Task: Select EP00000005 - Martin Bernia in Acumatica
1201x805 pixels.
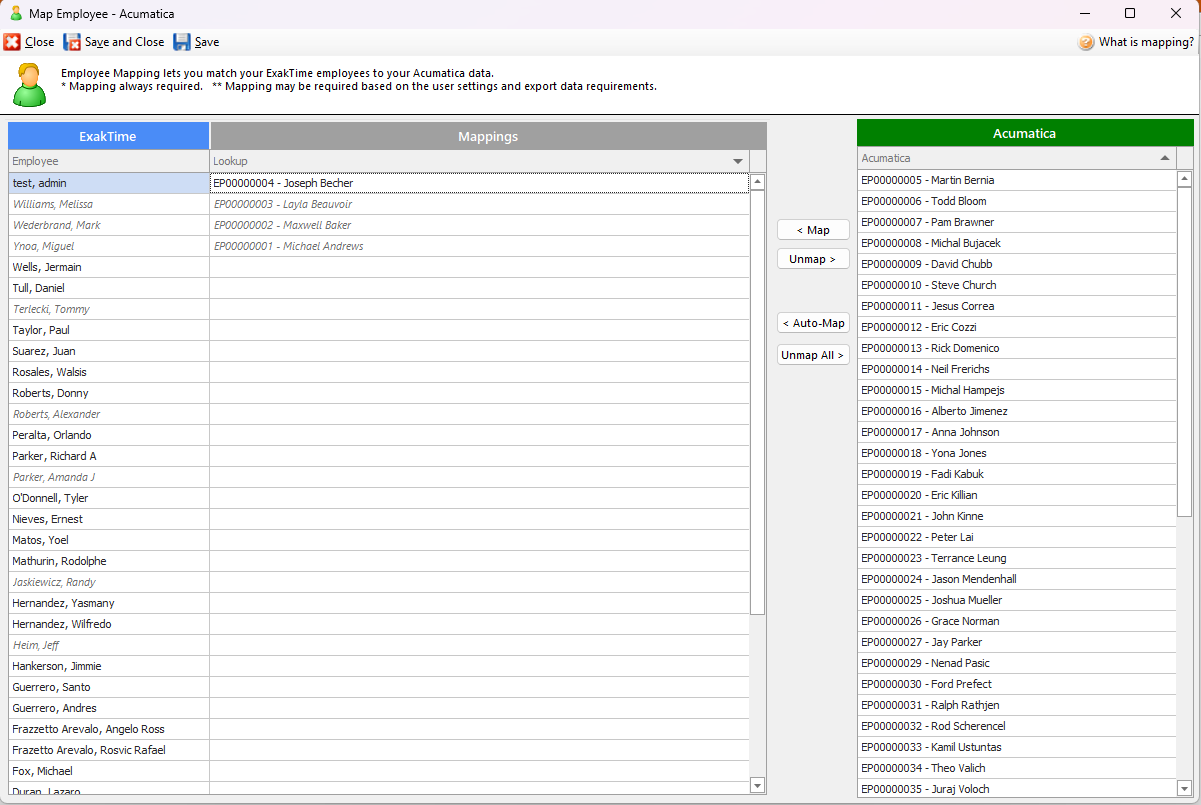Action: (x=1017, y=180)
